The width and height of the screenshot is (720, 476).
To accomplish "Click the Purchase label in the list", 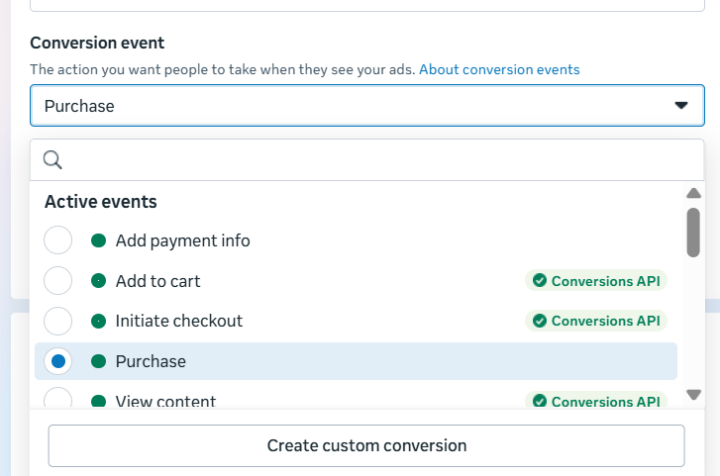I will click(x=151, y=361).
